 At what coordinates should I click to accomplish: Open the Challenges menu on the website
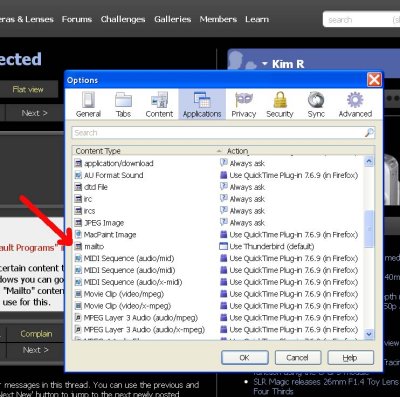pos(123,19)
